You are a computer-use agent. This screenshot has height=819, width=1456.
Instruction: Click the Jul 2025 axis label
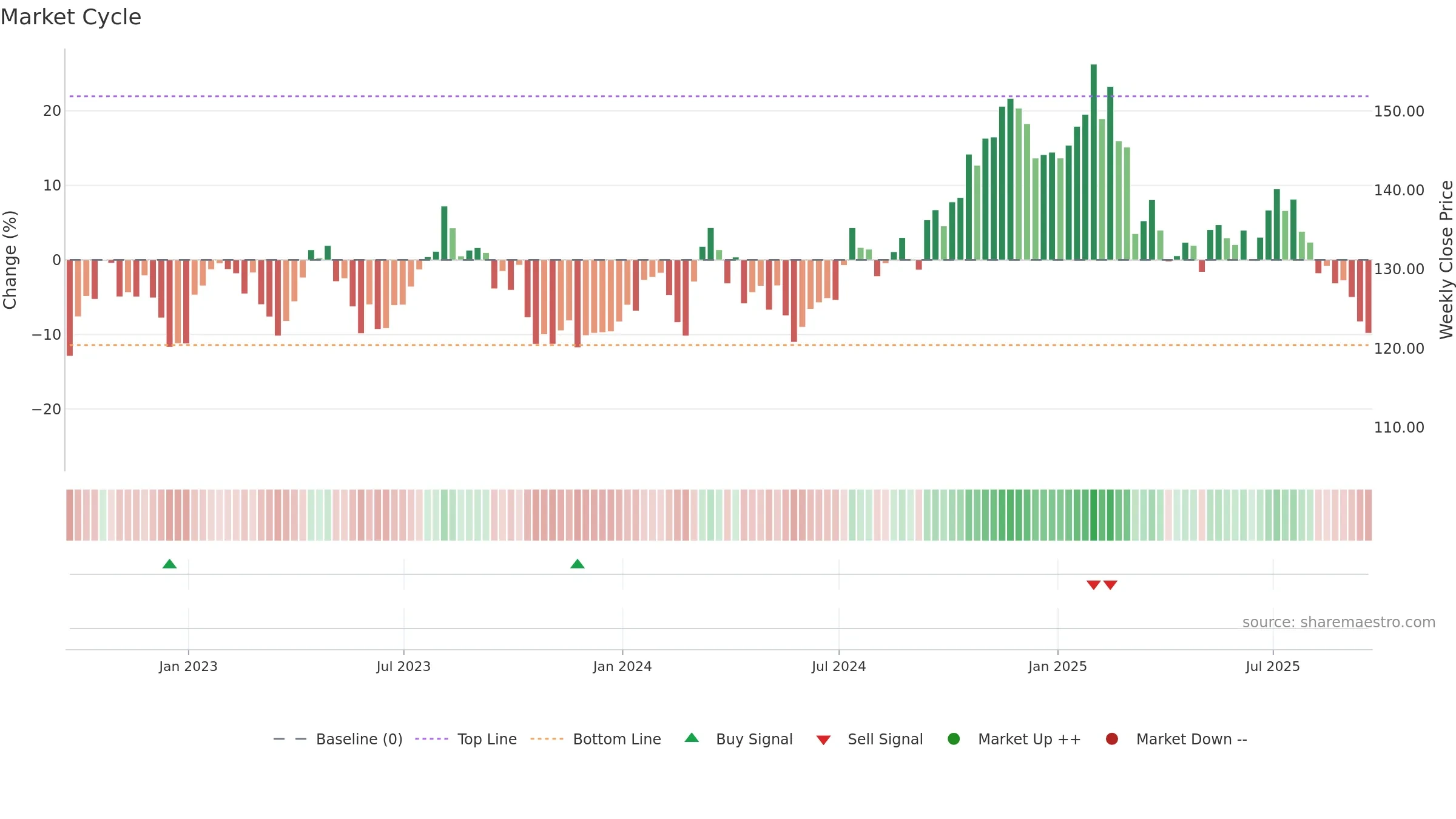(x=1273, y=666)
